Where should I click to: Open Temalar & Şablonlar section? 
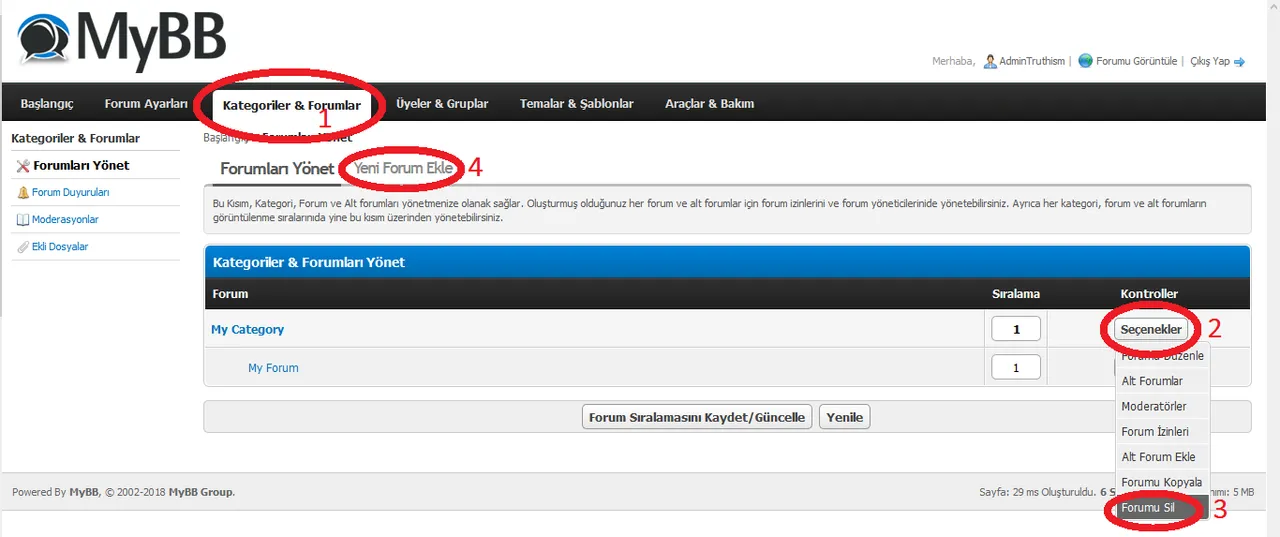pos(576,103)
